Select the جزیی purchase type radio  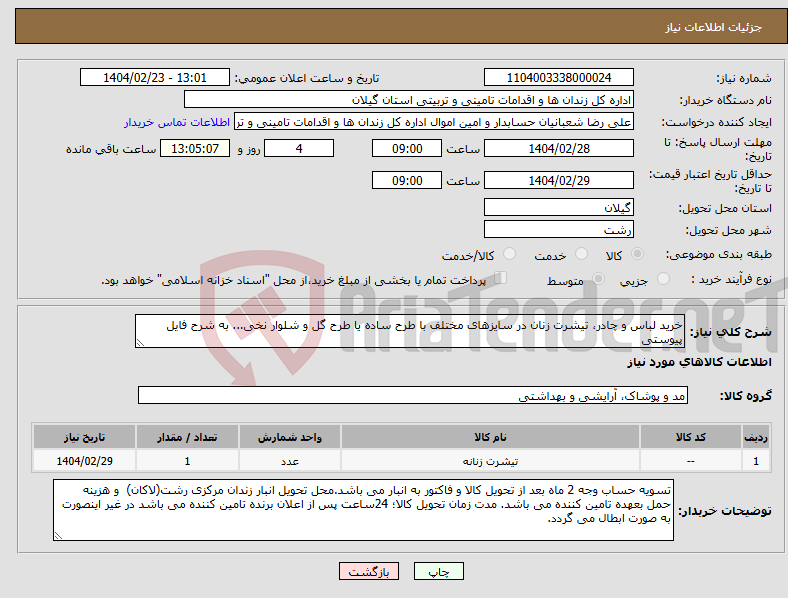pos(663,278)
